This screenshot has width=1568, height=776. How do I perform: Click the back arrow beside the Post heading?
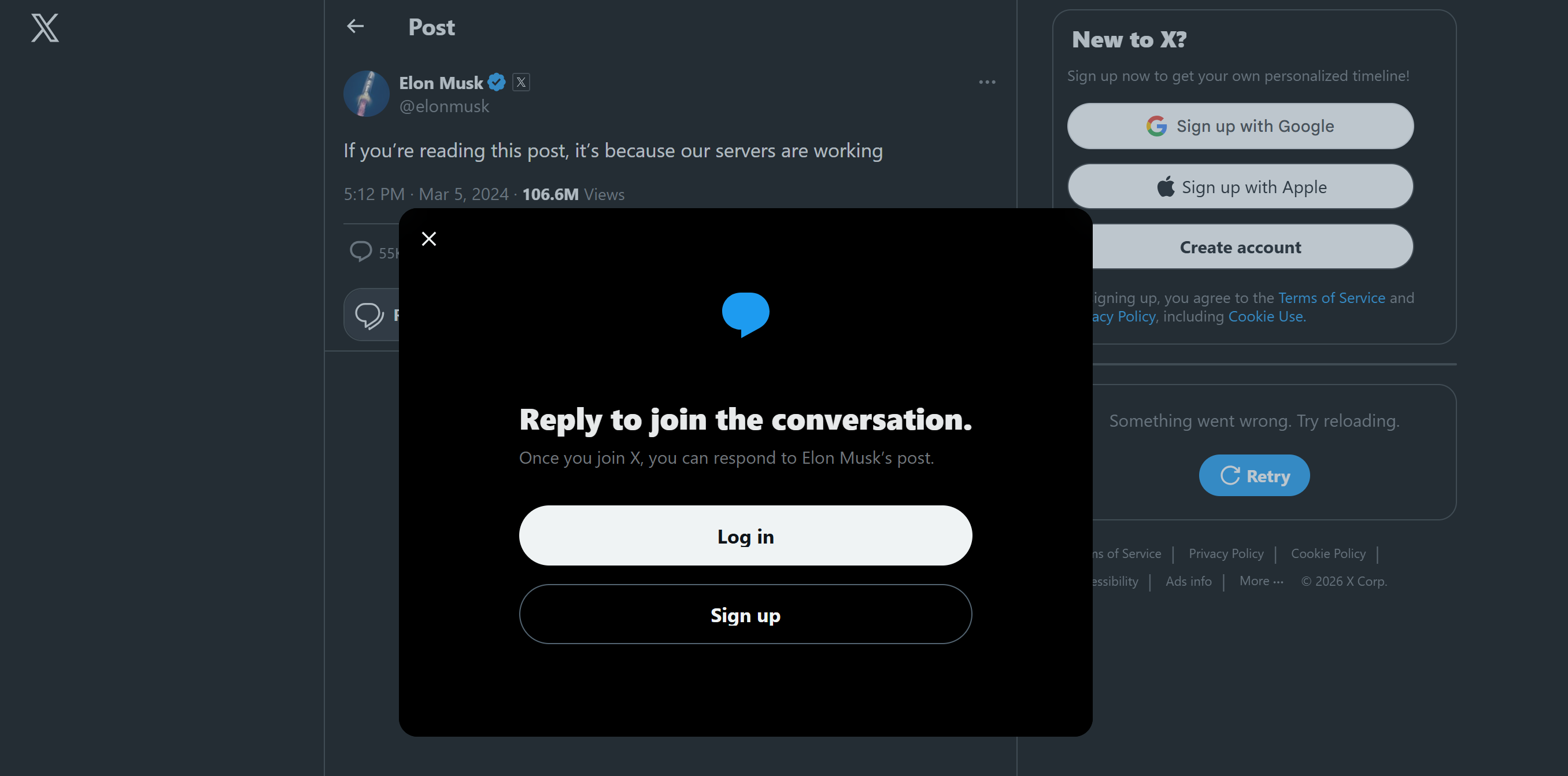(x=356, y=26)
